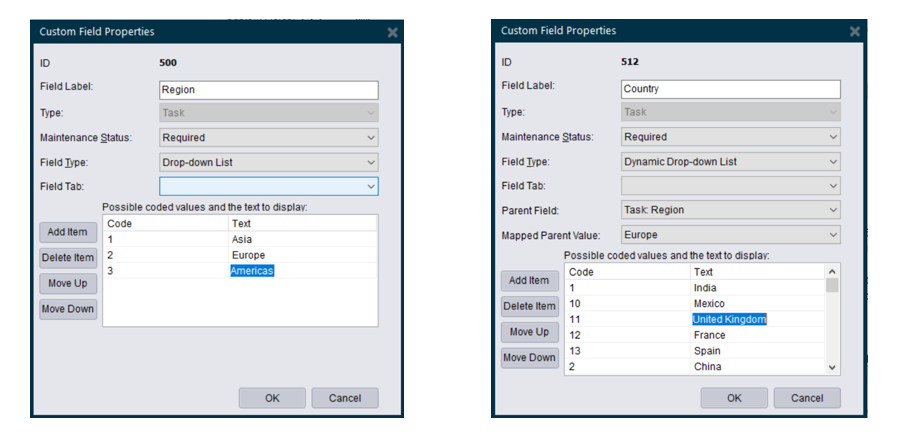Screen dimensions: 915x433
Task: Click Add Item in the Region dialog
Action: 68,232
